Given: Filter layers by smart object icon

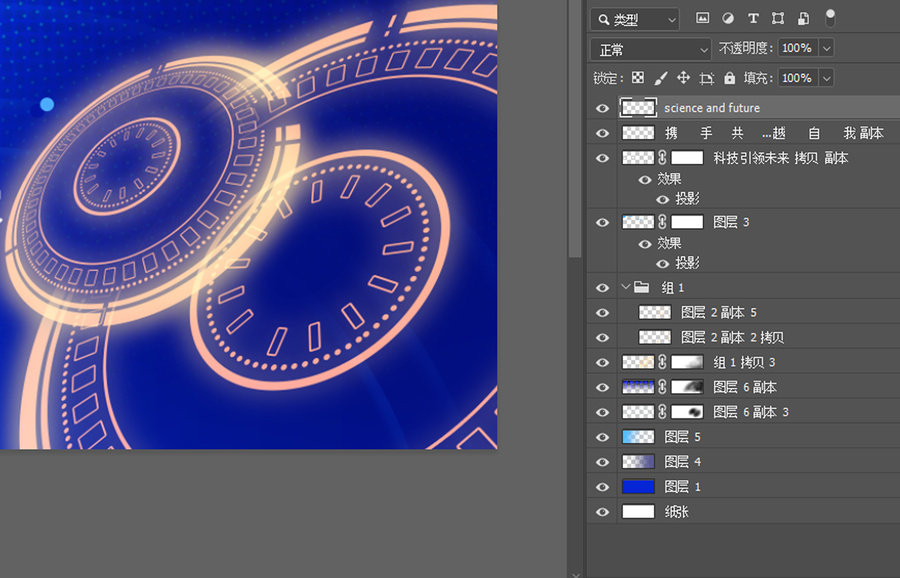Looking at the screenshot, I should pyautogui.click(x=804, y=18).
